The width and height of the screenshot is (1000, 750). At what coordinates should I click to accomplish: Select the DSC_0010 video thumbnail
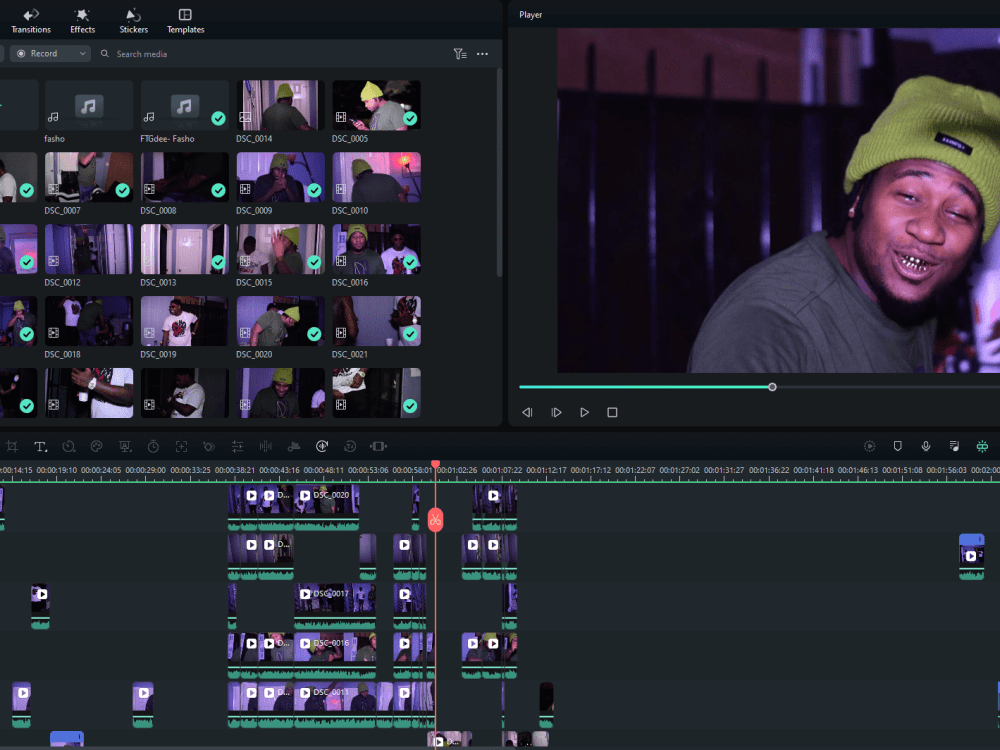[376, 177]
